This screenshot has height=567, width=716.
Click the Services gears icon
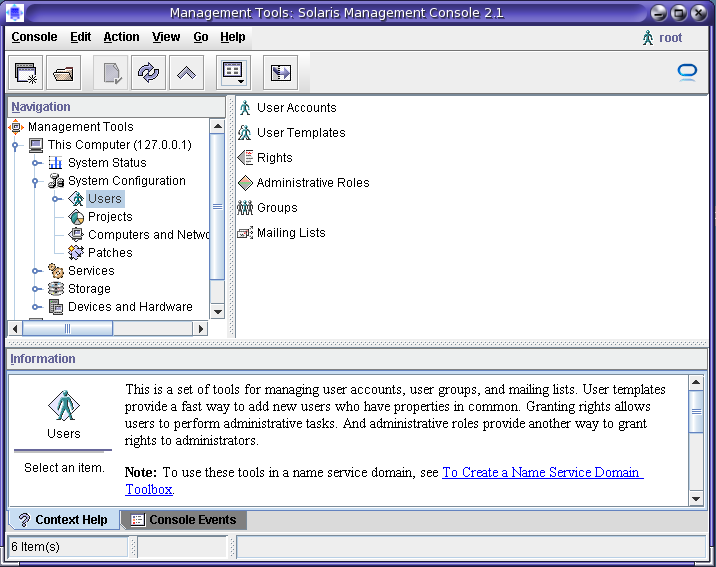click(x=56, y=271)
